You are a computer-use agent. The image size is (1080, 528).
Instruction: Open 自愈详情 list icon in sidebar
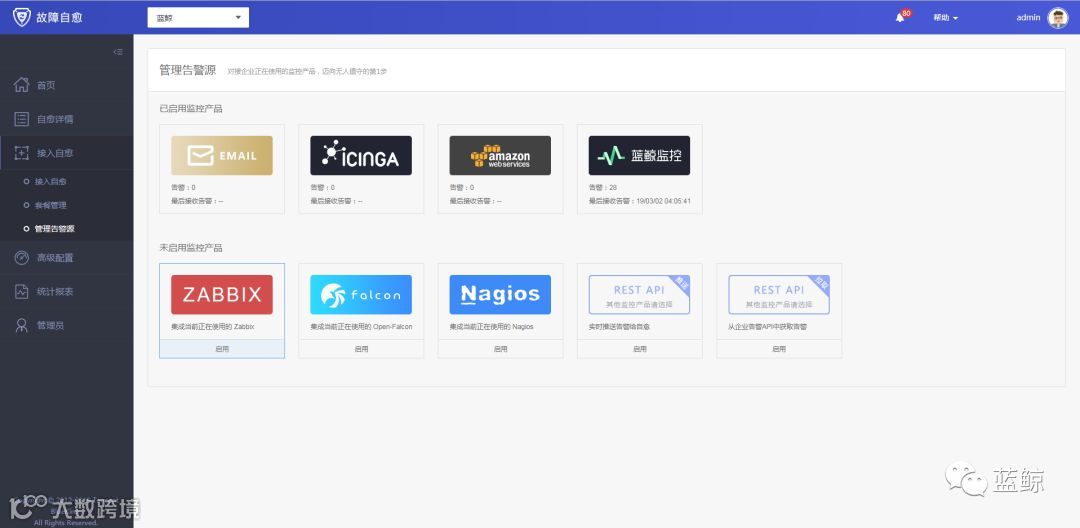[x=22, y=119]
